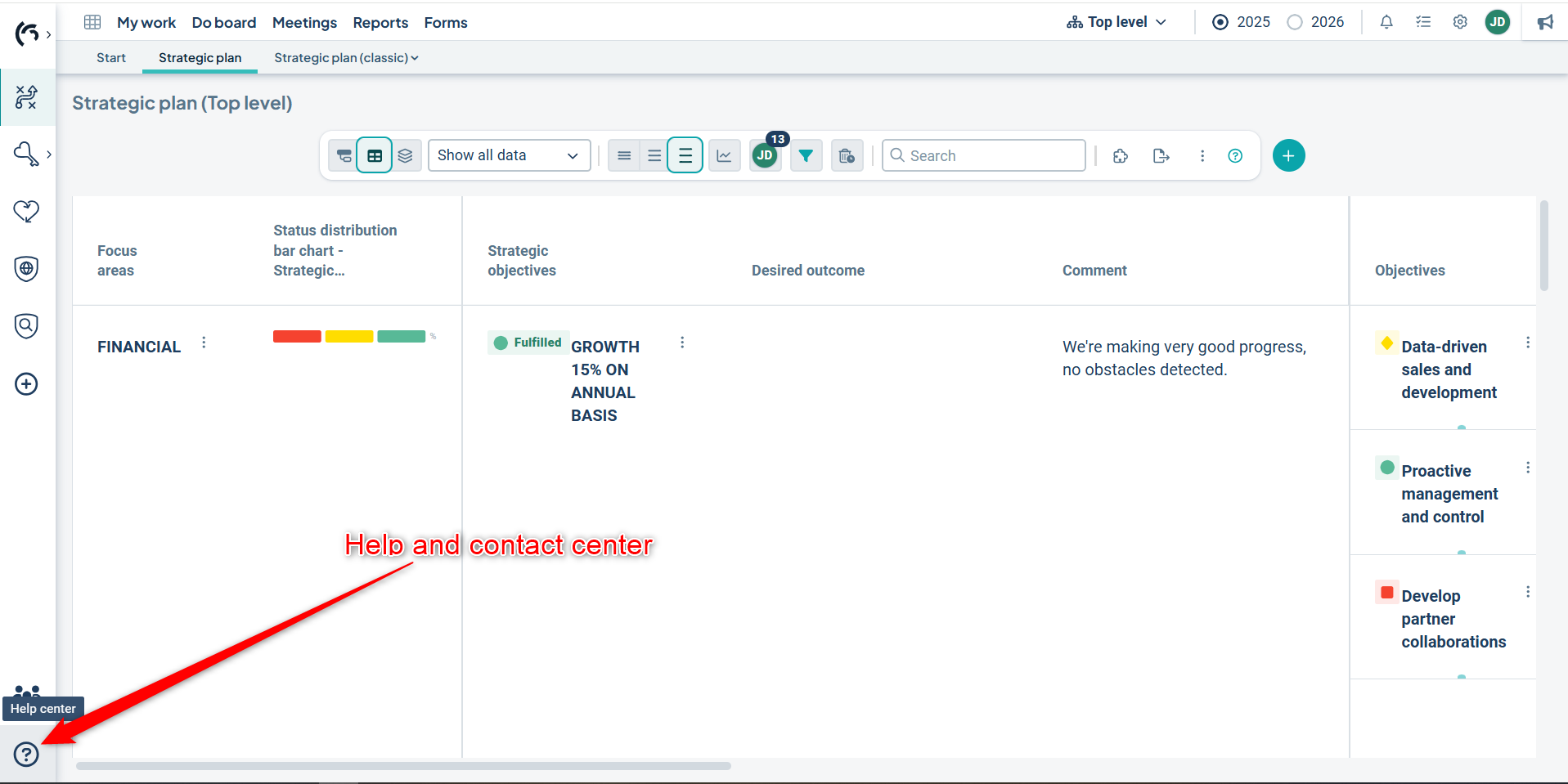Expand the Show all data dropdown
1568x784 pixels.
[509, 155]
